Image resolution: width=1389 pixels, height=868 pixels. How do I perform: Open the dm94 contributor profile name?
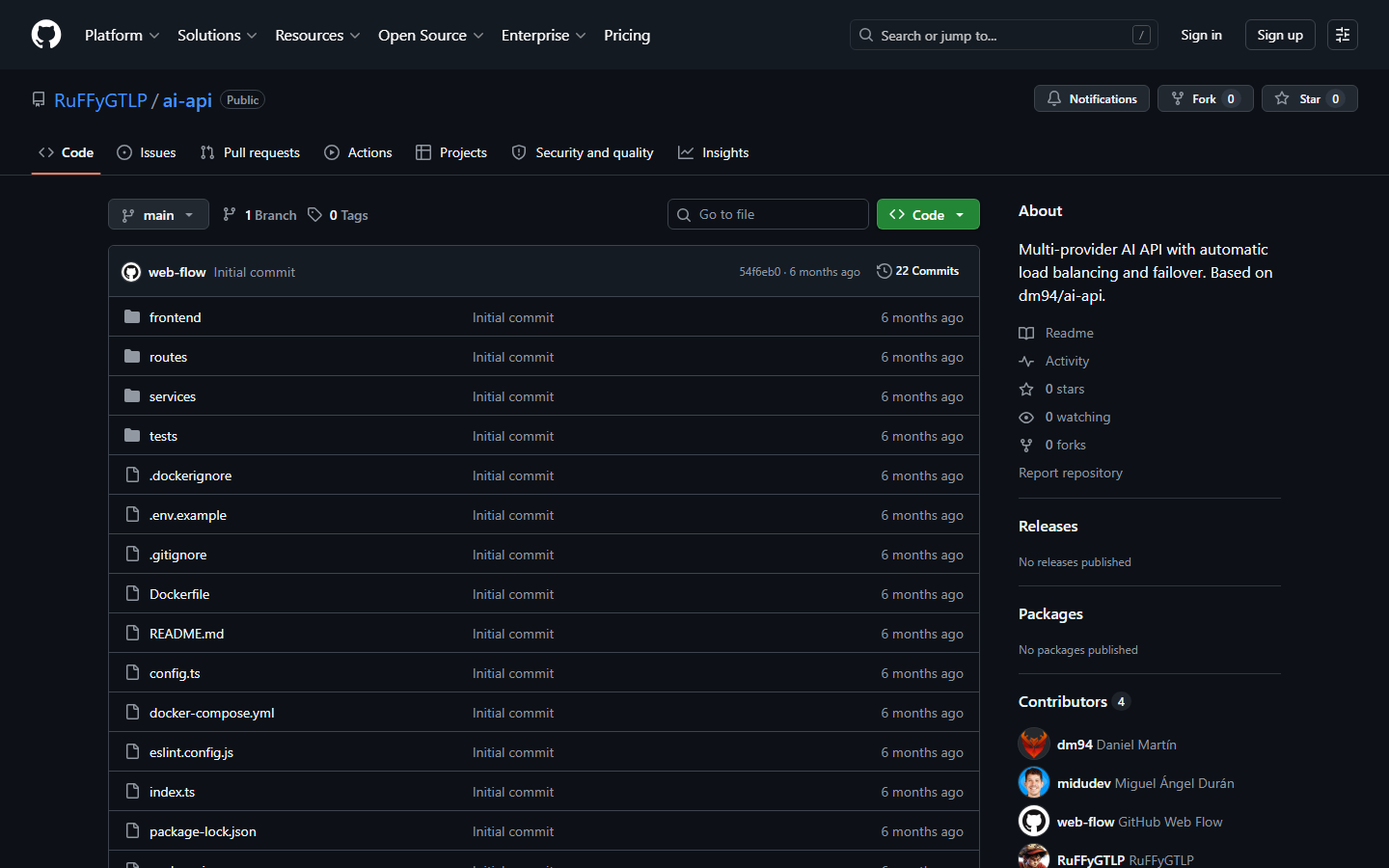[1075, 745]
